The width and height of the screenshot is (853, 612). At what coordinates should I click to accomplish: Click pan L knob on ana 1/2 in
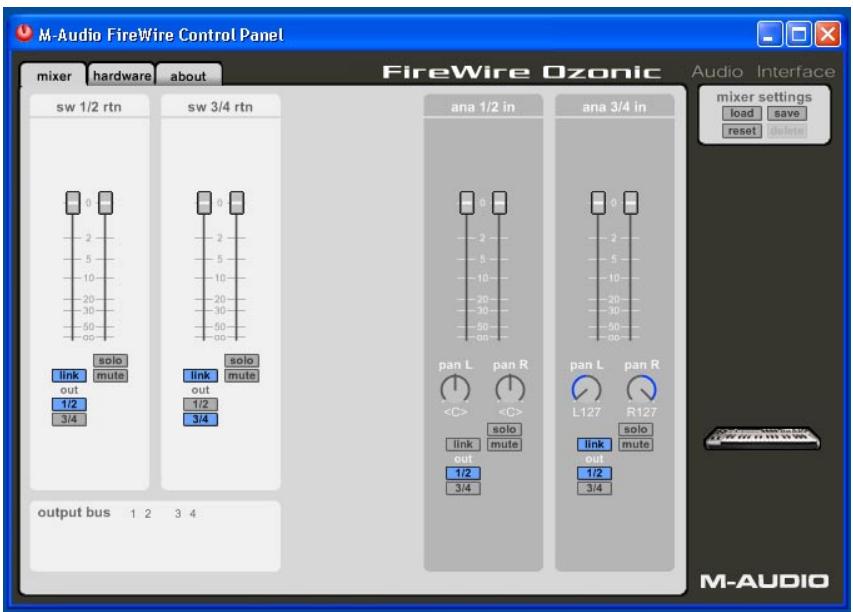[x=455, y=388]
